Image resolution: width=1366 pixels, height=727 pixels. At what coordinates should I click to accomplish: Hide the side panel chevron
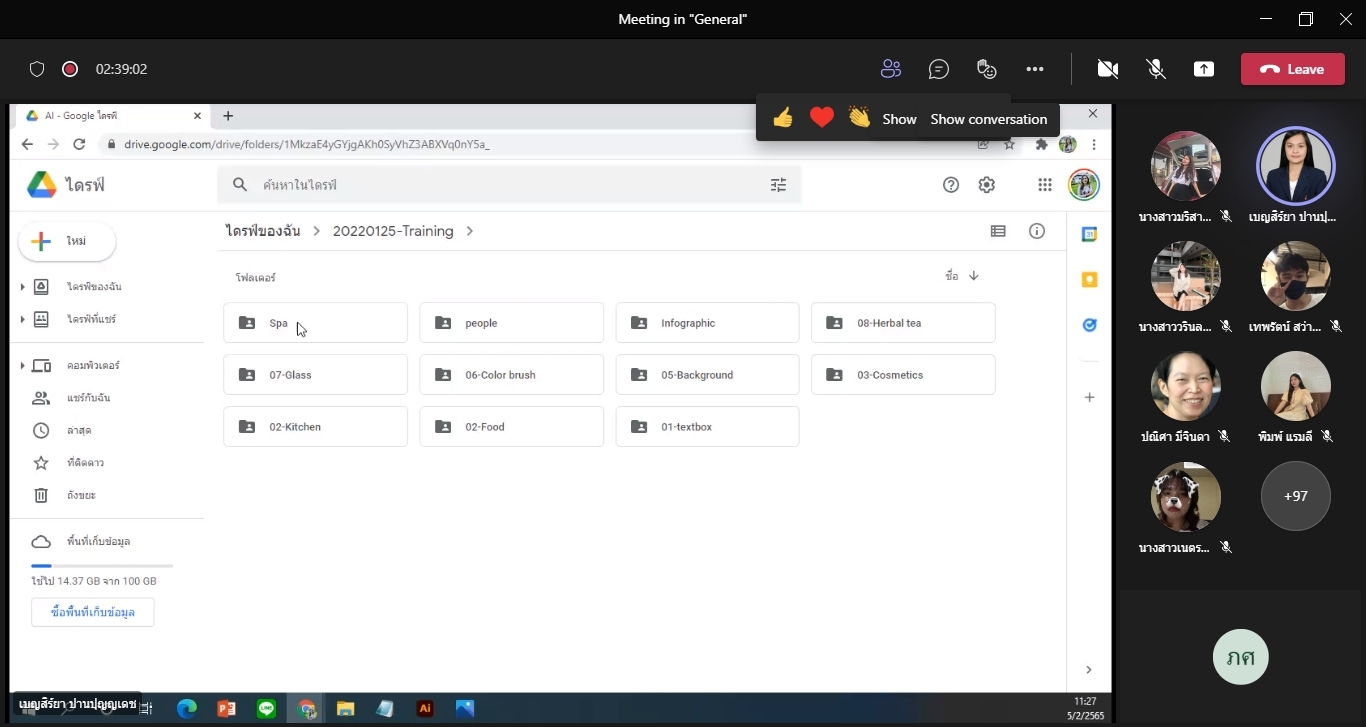coord(1089,670)
